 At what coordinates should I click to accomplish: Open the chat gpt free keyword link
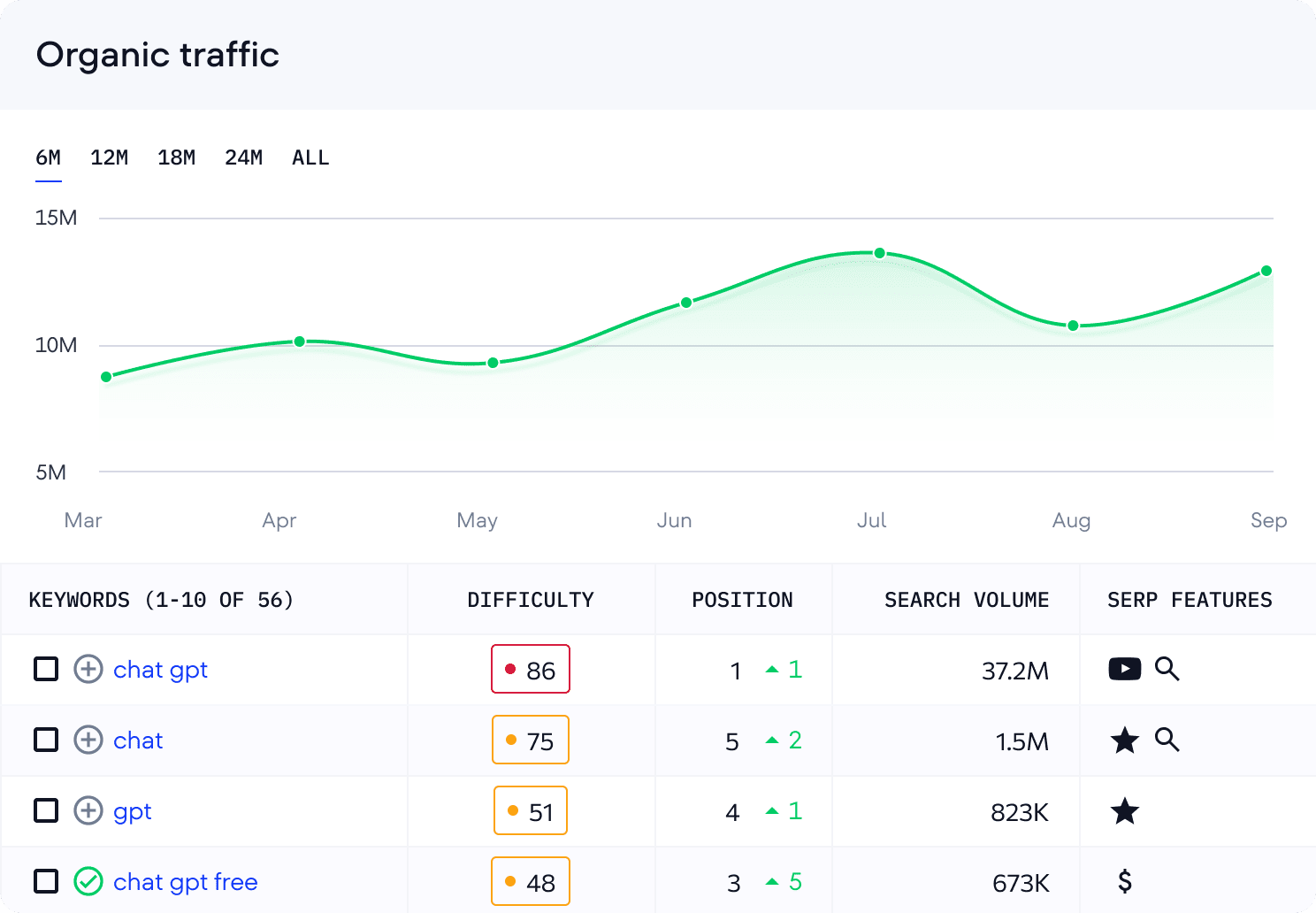coord(185,882)
